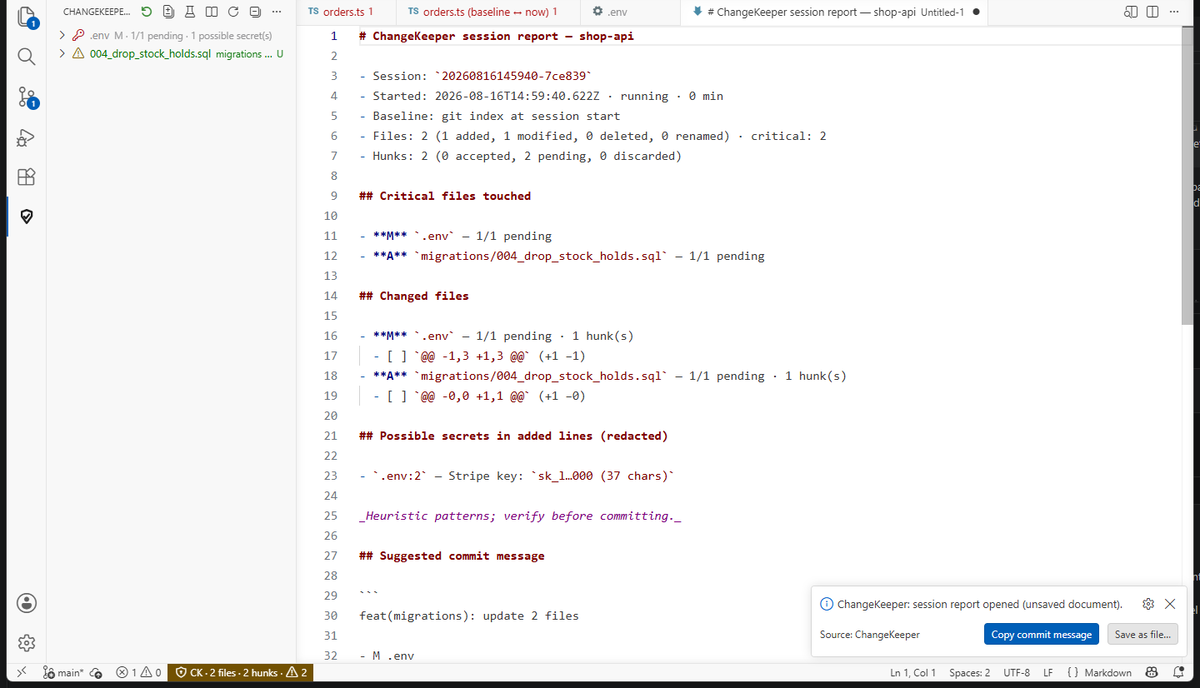Open the Run and Debug view

27,138
